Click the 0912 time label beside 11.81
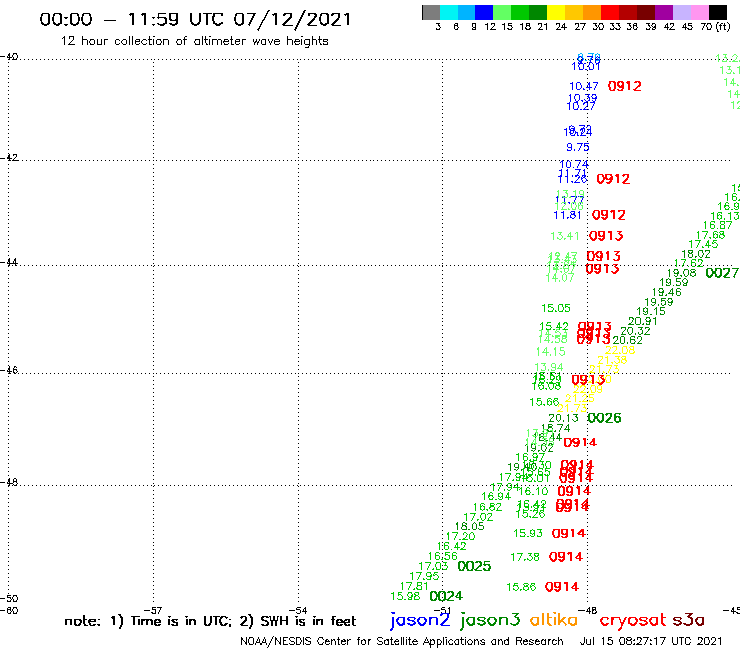This screenshot has height=650, width=740. click(x=609, y=215)
